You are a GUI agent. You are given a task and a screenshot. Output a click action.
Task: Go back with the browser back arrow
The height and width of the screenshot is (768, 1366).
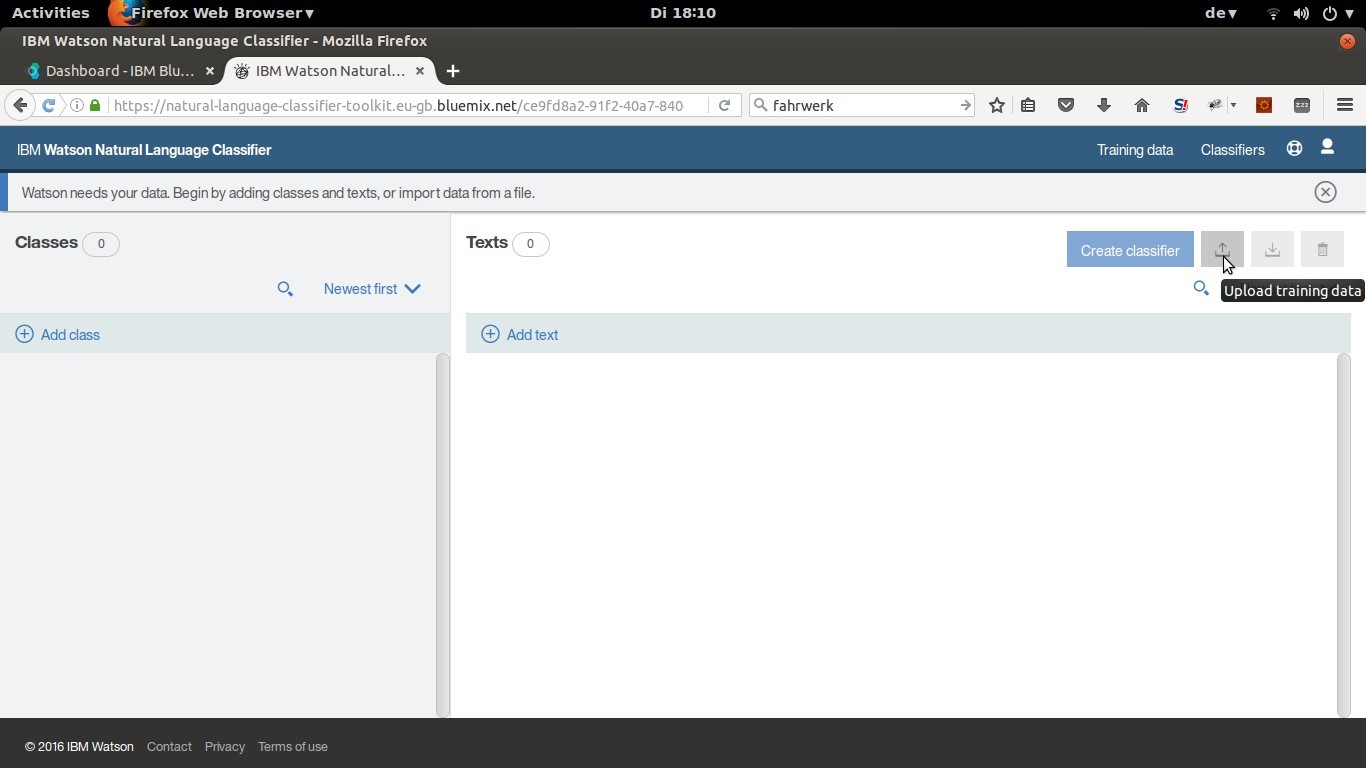(20, 105)
